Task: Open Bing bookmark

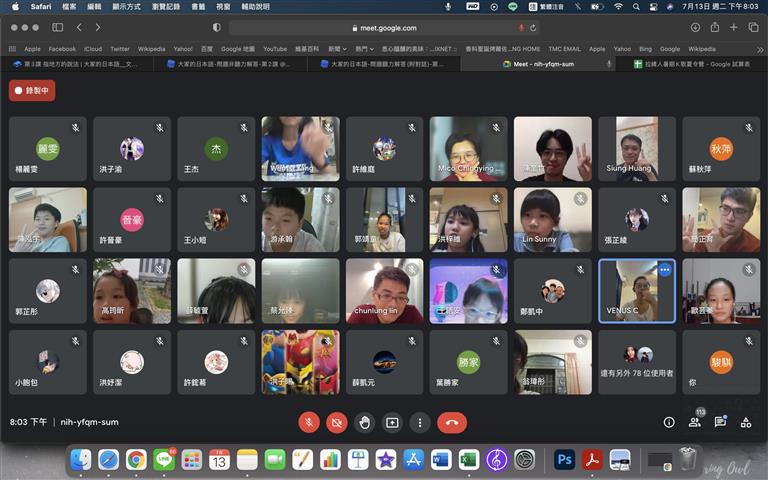Action: (x=646, y=49)
